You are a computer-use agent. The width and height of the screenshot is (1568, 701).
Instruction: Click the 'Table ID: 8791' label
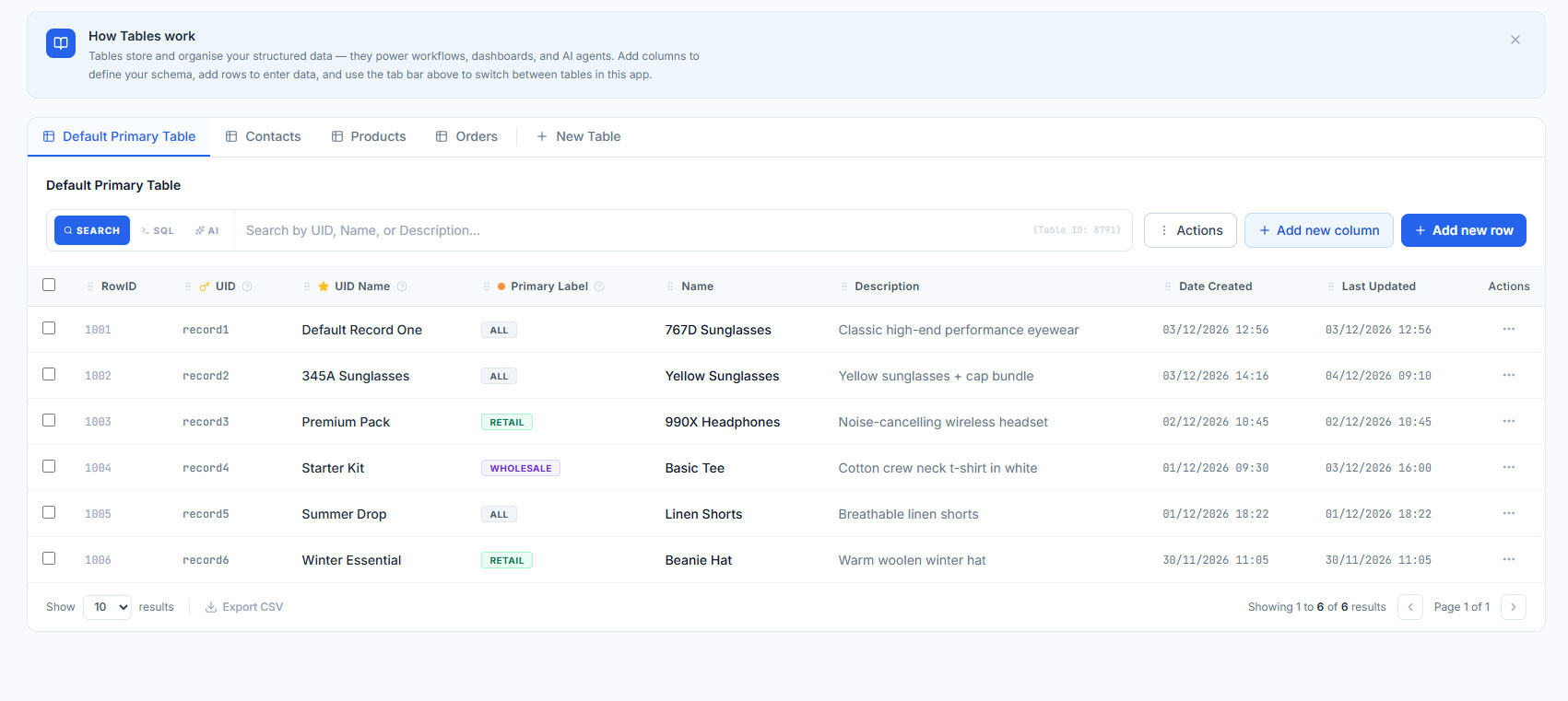[x=1077, y=230]
